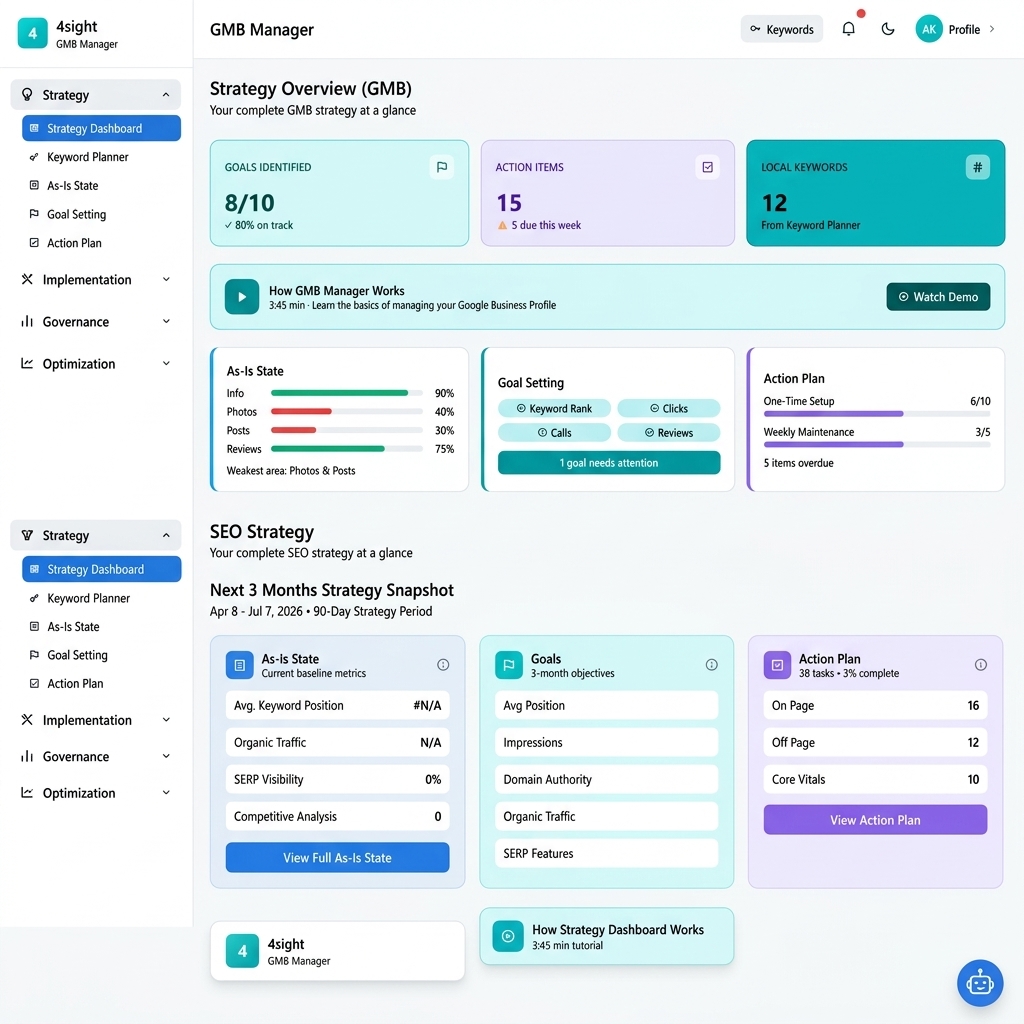Expand Implementation chevron in lower sidebar group

(166, 720)
